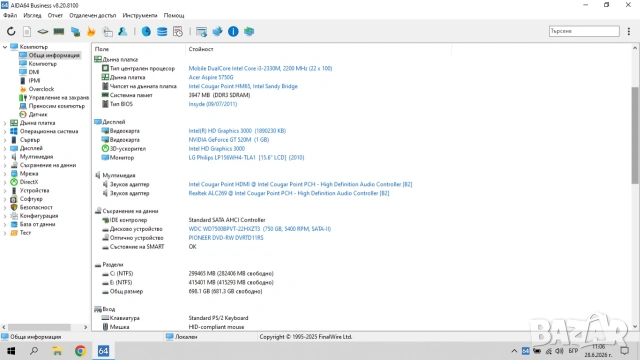Open the NVIDIA GeForce GT 520M link
This screenshot has height=360, width=640.
click(229, 140)
